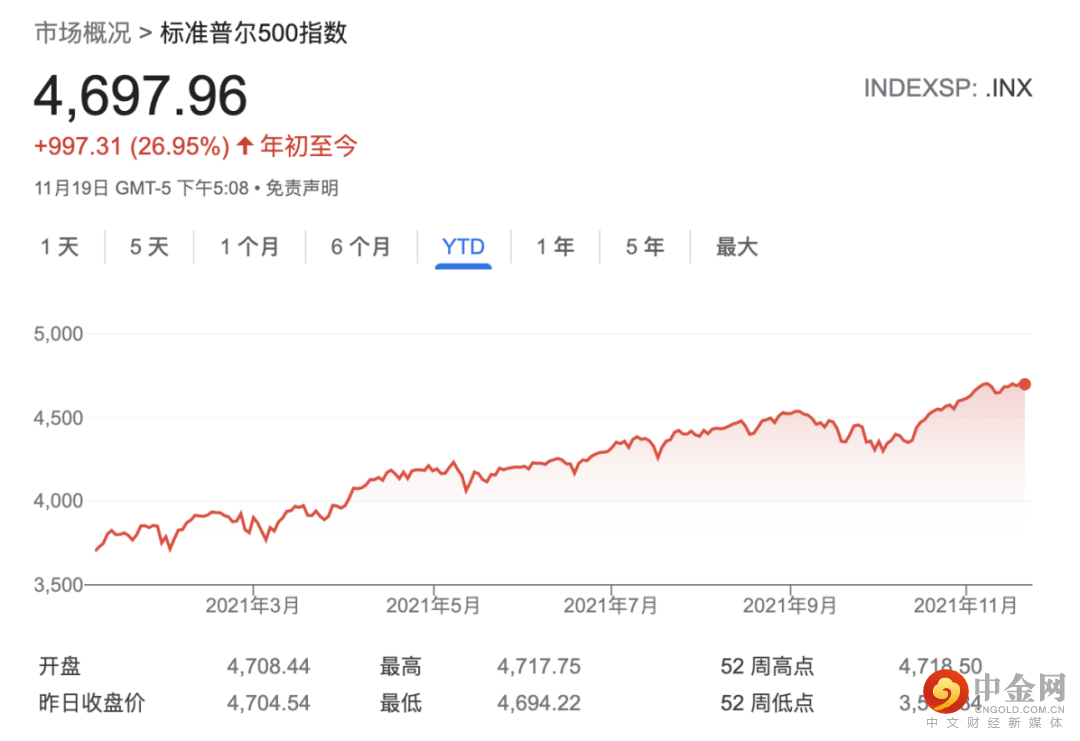Click the 开盘 label
The width and height of the screenshot is (1080, 741).
60,667
